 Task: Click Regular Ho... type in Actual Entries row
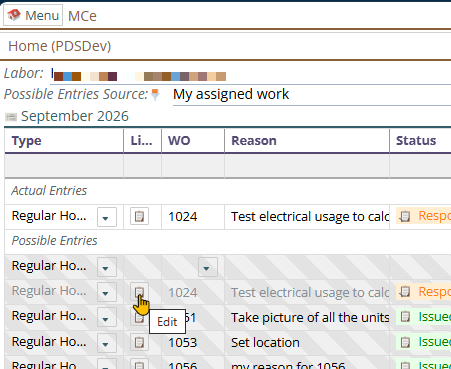(x=49, y=216)
